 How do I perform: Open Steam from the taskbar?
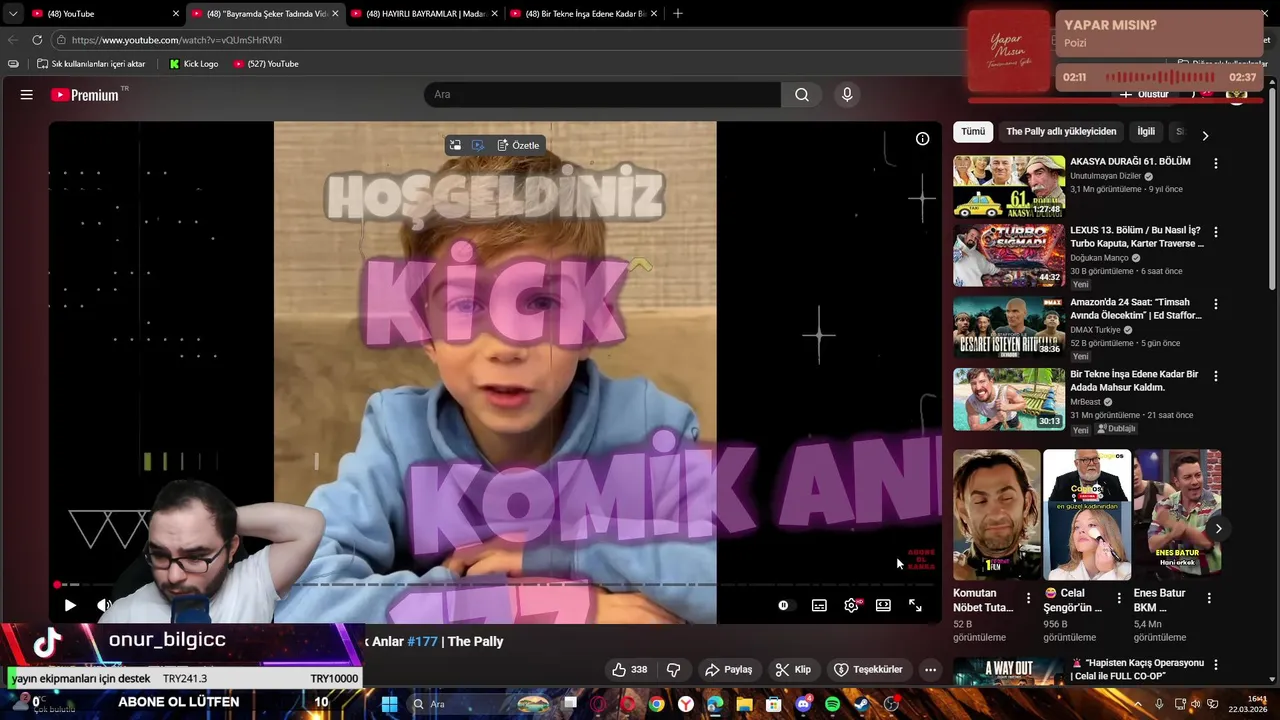click(863, 704)
